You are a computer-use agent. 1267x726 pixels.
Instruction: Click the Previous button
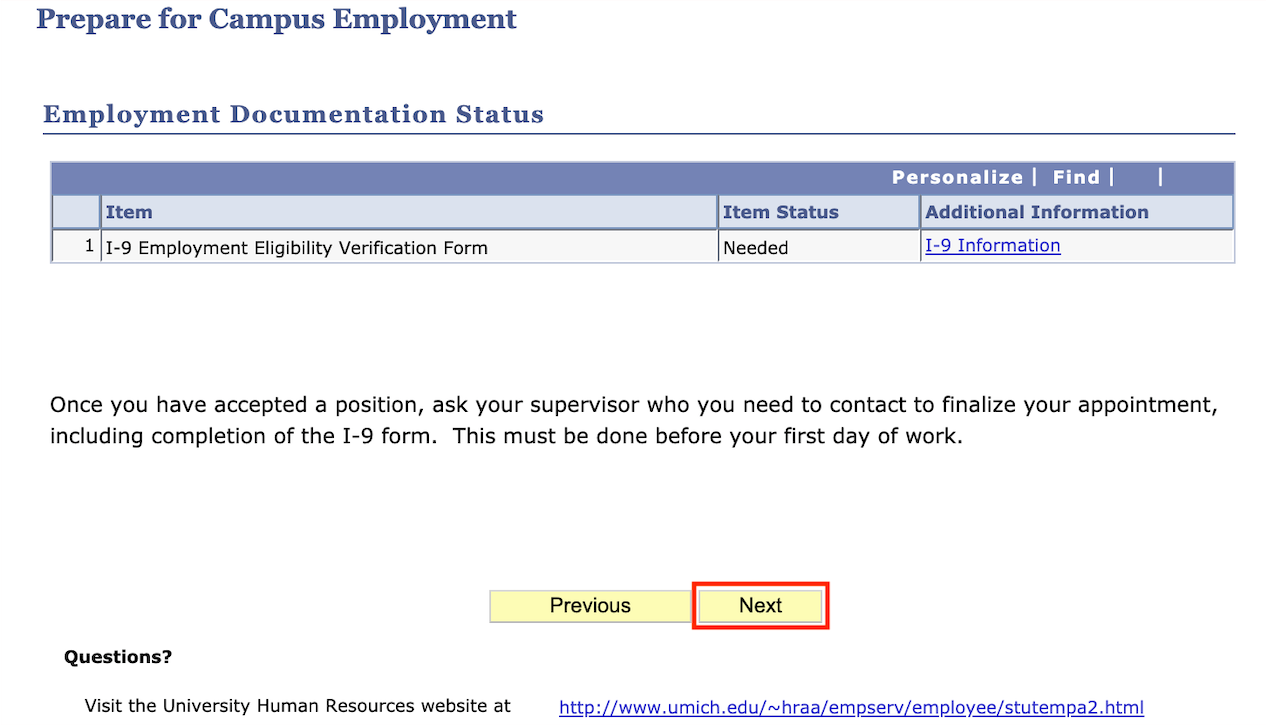[x=589, y=605]
